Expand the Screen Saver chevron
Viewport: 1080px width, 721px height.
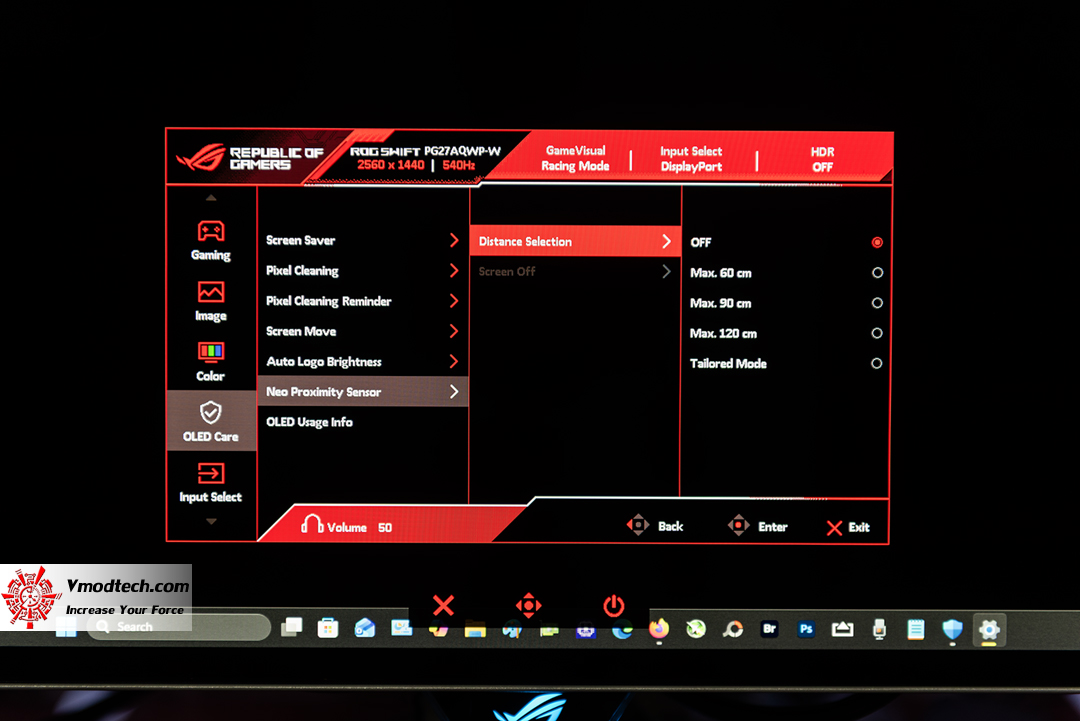tap(454, 240)
